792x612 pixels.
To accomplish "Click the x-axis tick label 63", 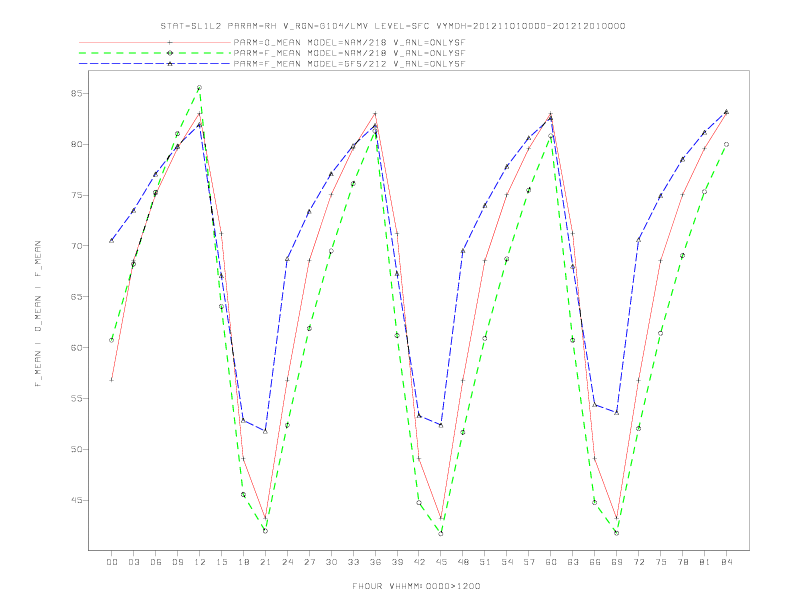I will 573,562.
